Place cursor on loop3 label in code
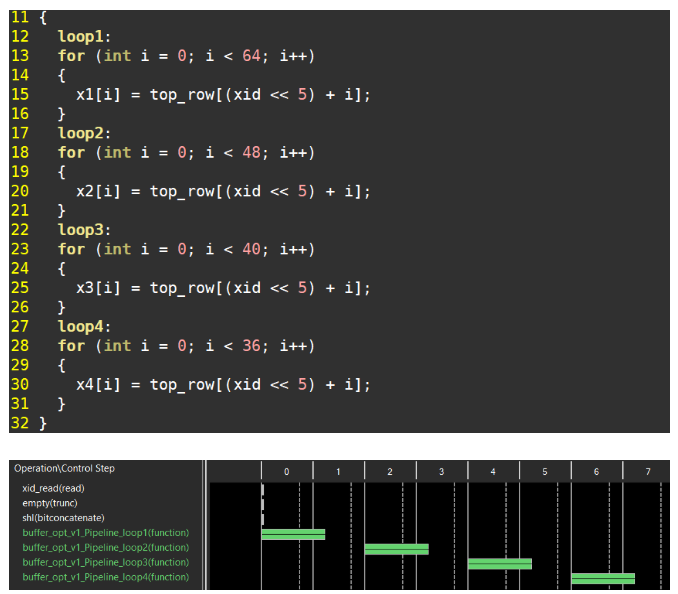Viewport: 678px width, 594px height. click(84, 230)
